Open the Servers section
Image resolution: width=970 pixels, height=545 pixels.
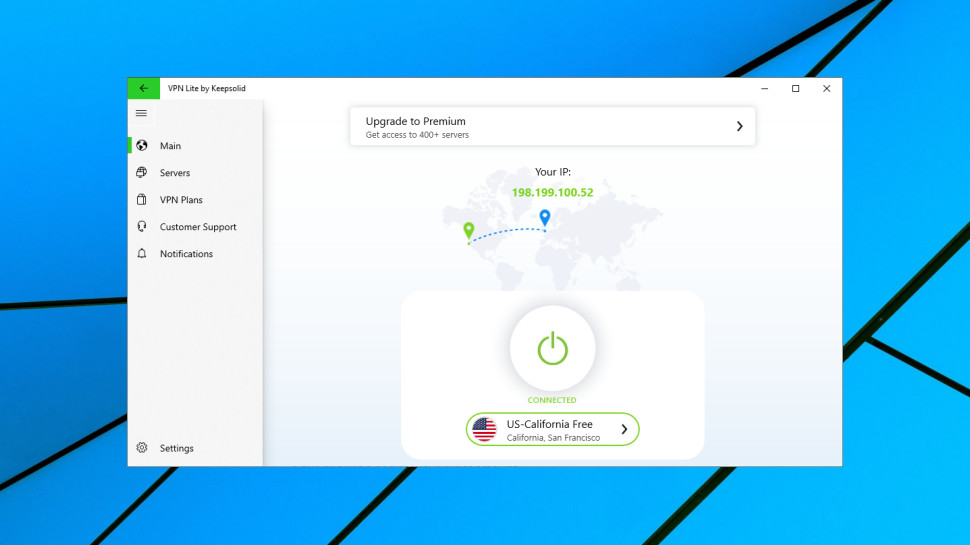pos(195,173)
